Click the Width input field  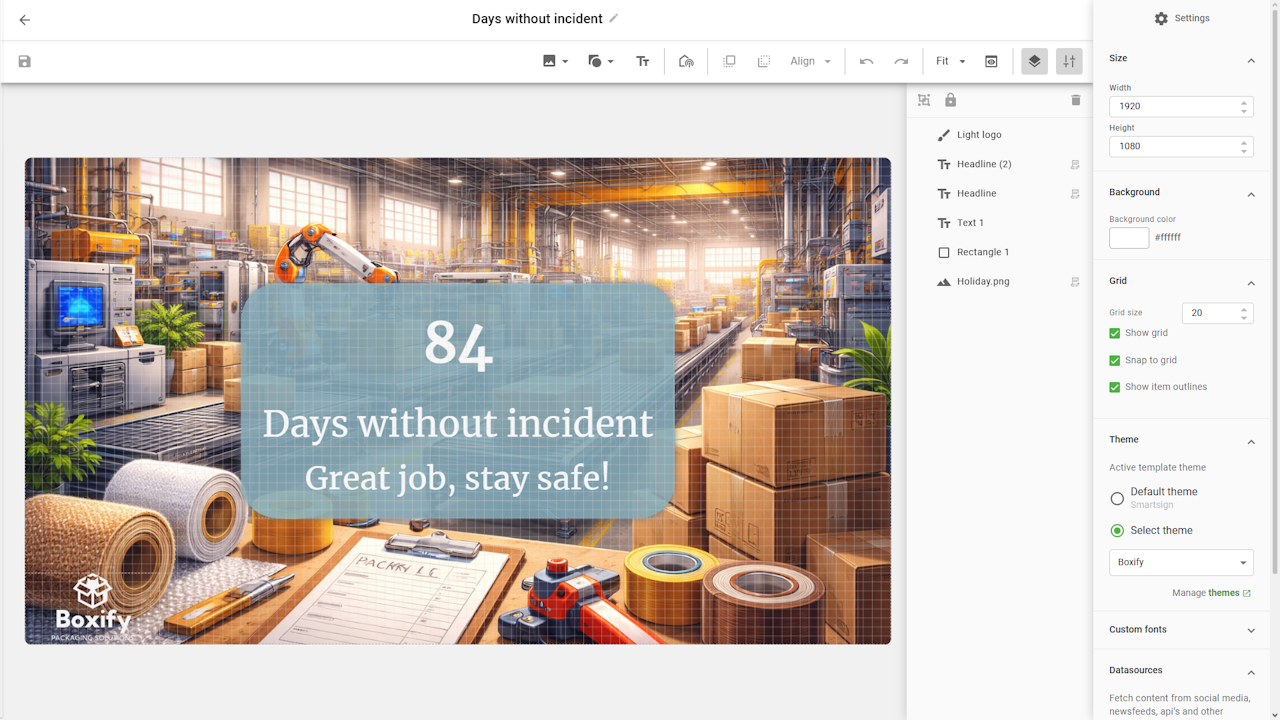[x=1172, y=106]
